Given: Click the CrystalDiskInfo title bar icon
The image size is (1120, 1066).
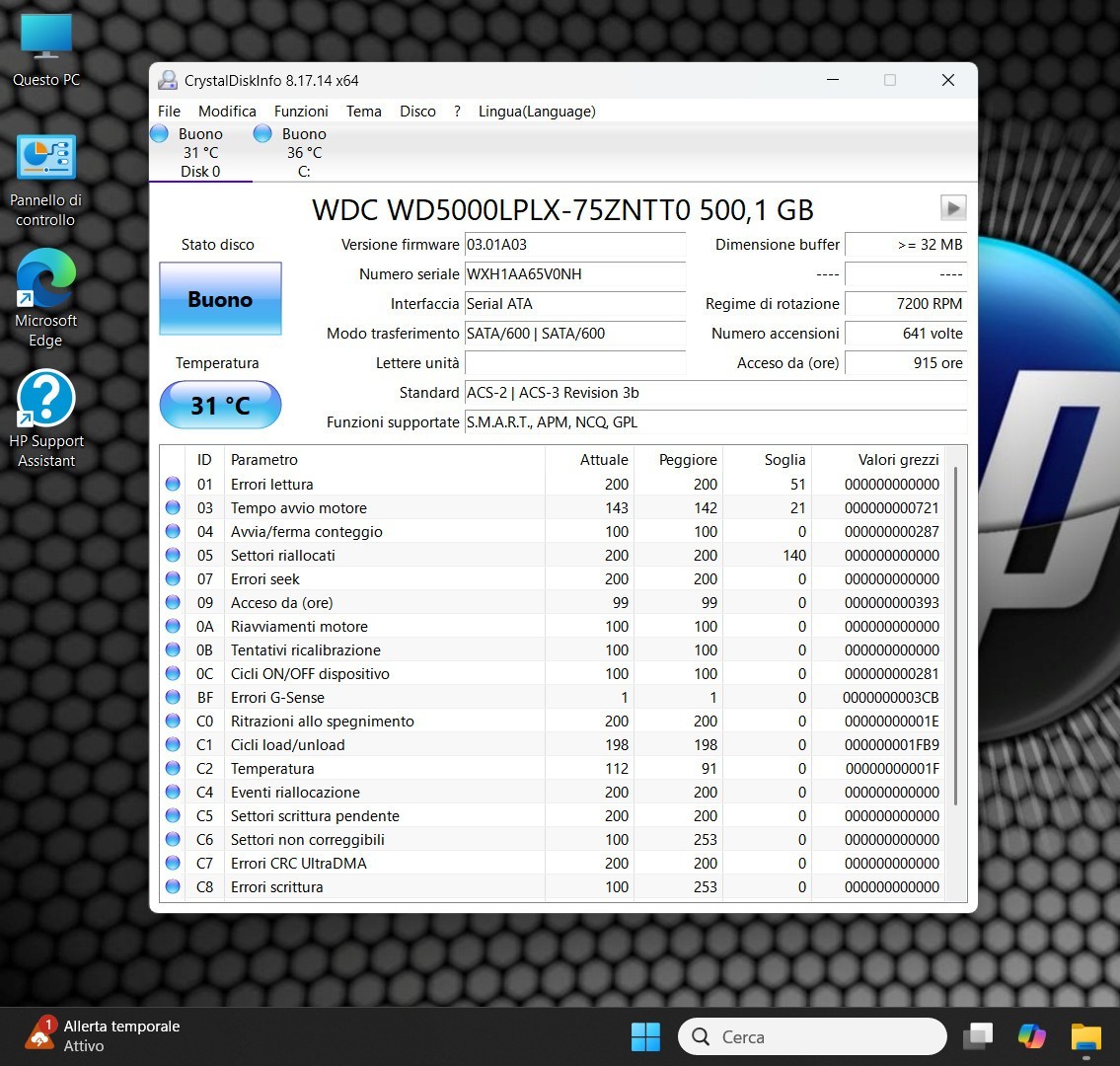Looking at the screenshot, I should coord(168,80).
